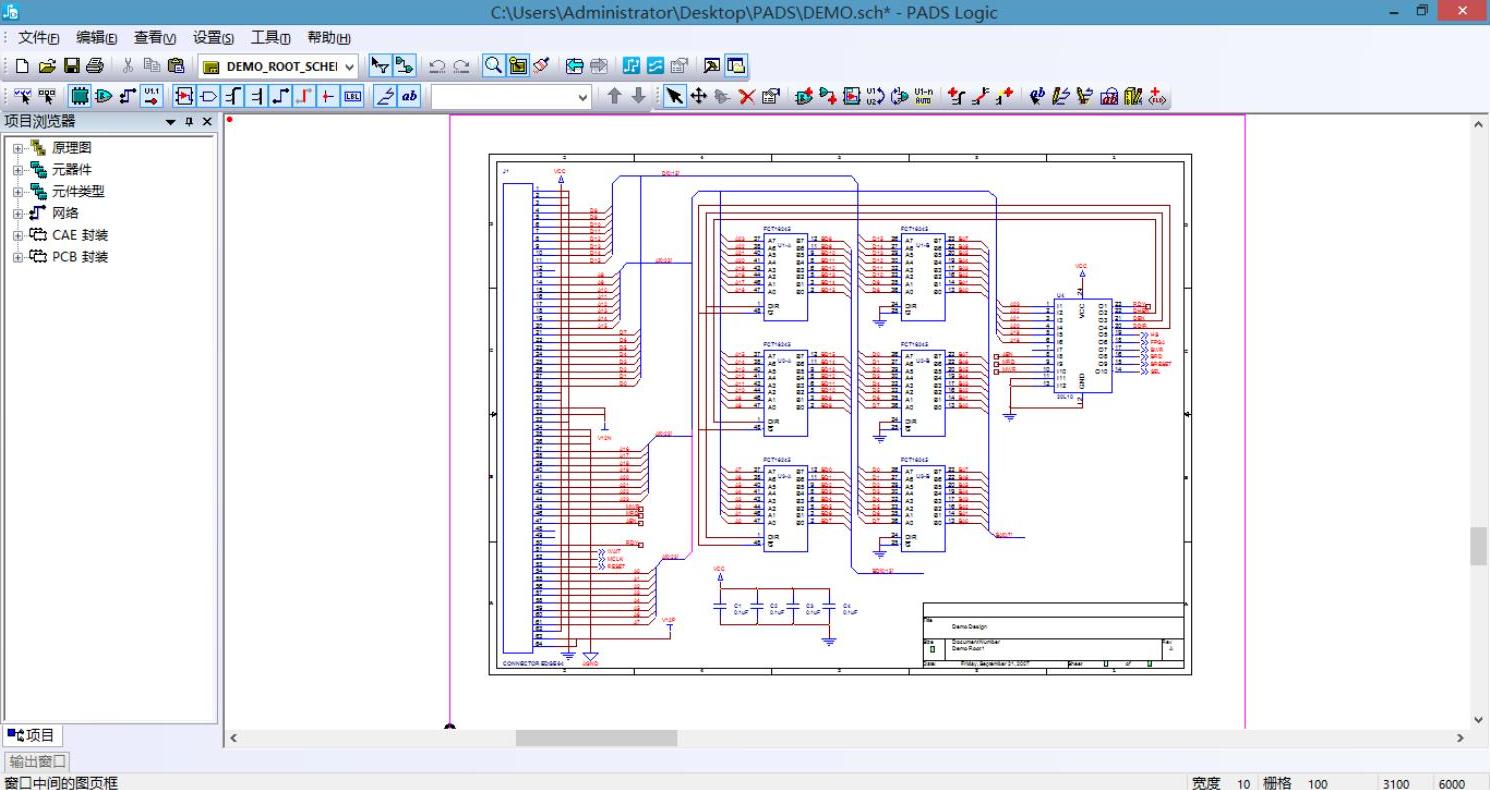Click the horizontal scrollbar thumb

click(596, 738)
